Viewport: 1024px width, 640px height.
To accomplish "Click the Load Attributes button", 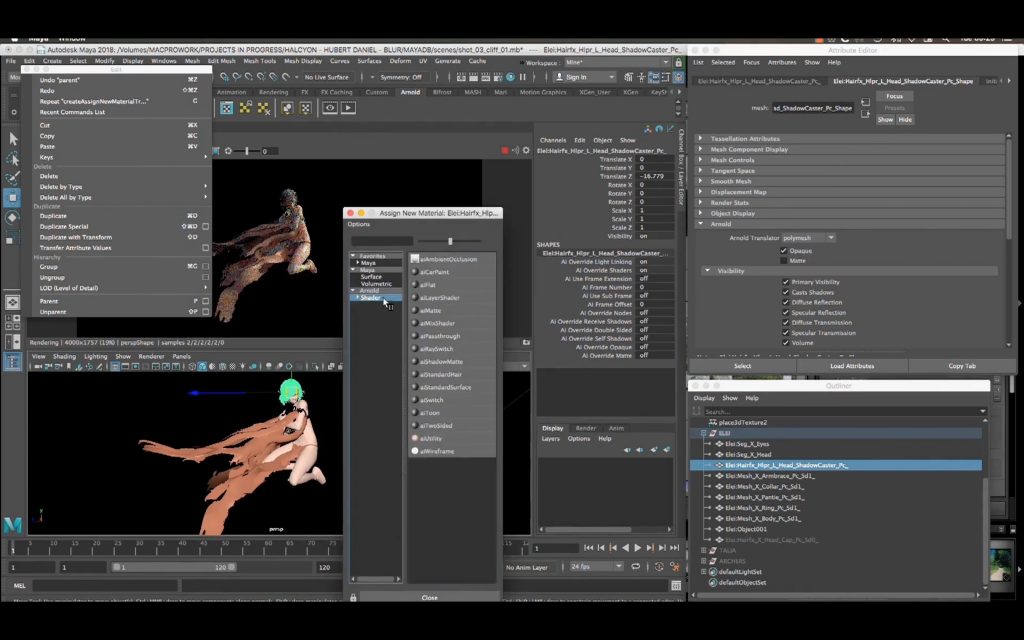I will 852,366.
